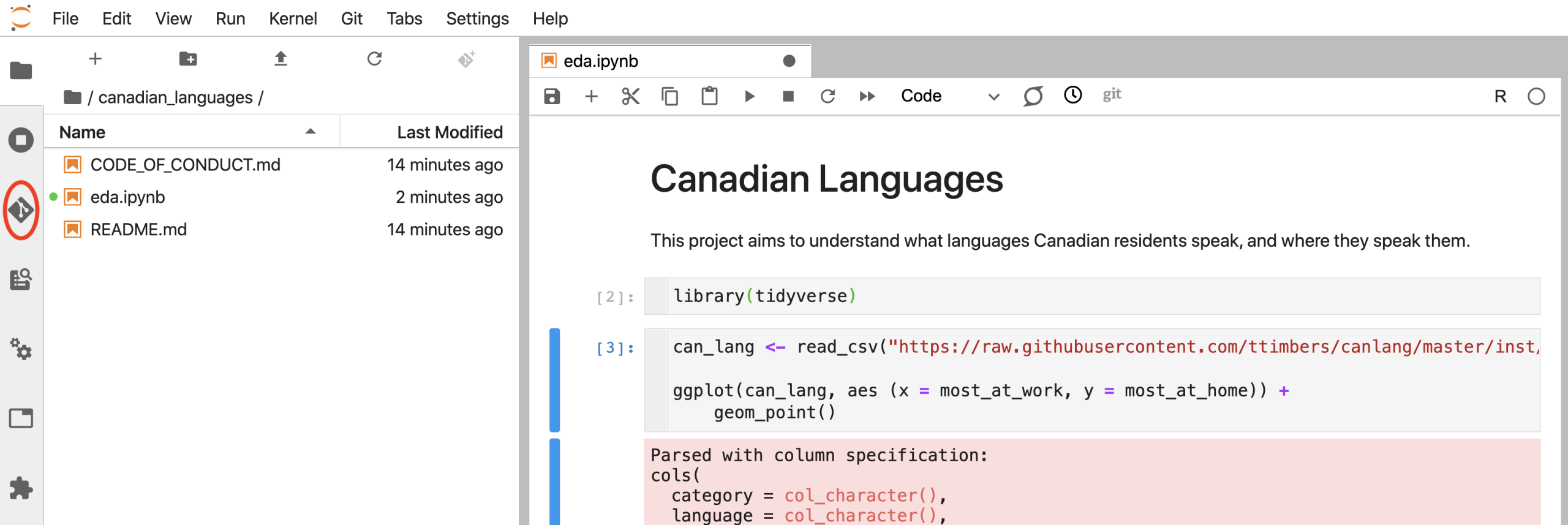
Task: Restart kernel and run all cells
Action: (x=867, y=96)
